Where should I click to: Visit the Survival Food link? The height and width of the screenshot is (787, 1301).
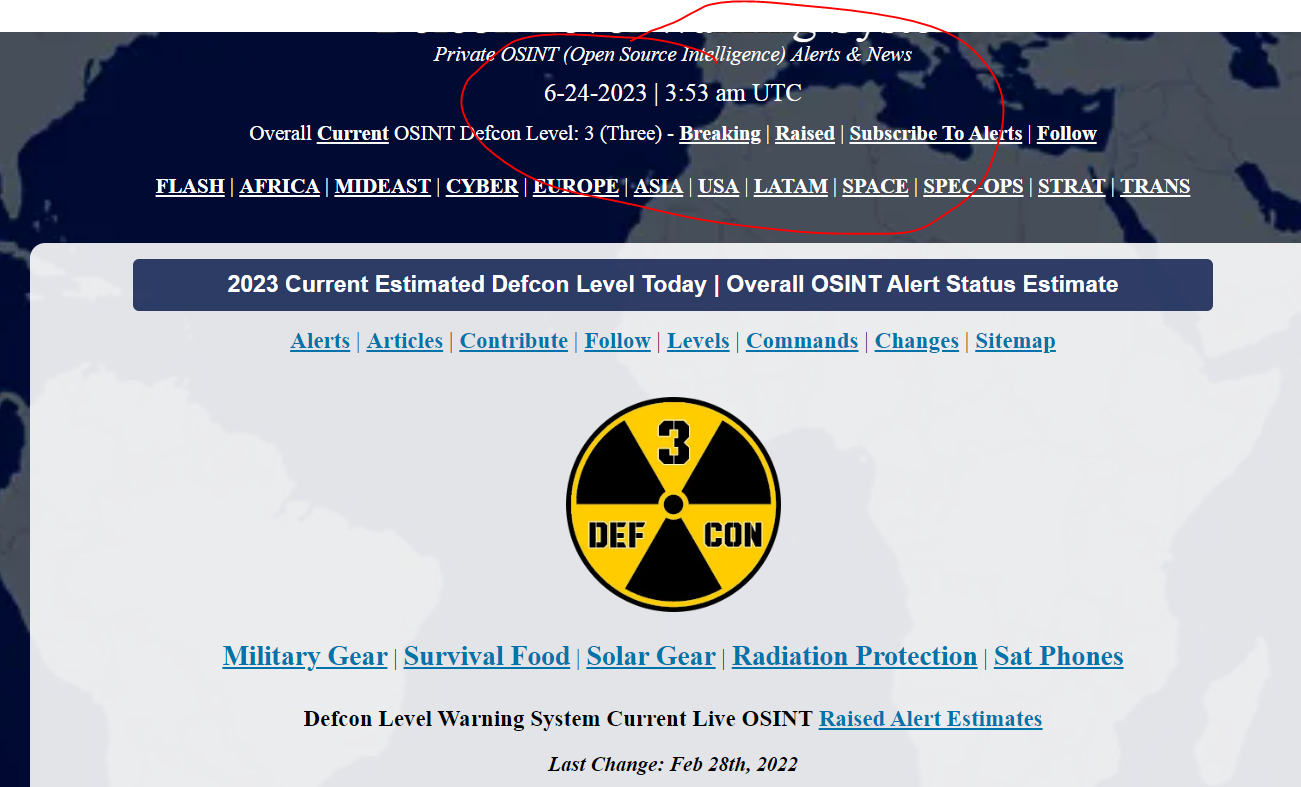pos(487,656)
